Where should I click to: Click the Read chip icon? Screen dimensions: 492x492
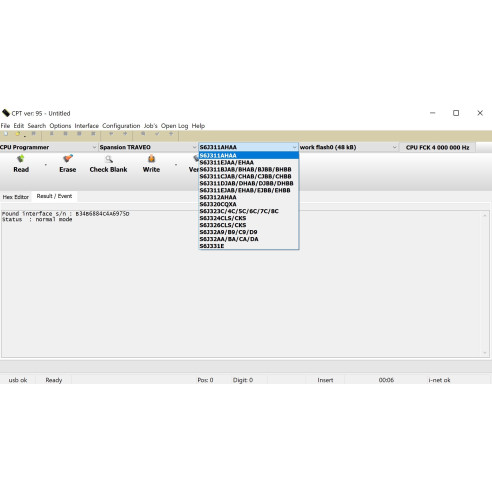pos(21,159)
